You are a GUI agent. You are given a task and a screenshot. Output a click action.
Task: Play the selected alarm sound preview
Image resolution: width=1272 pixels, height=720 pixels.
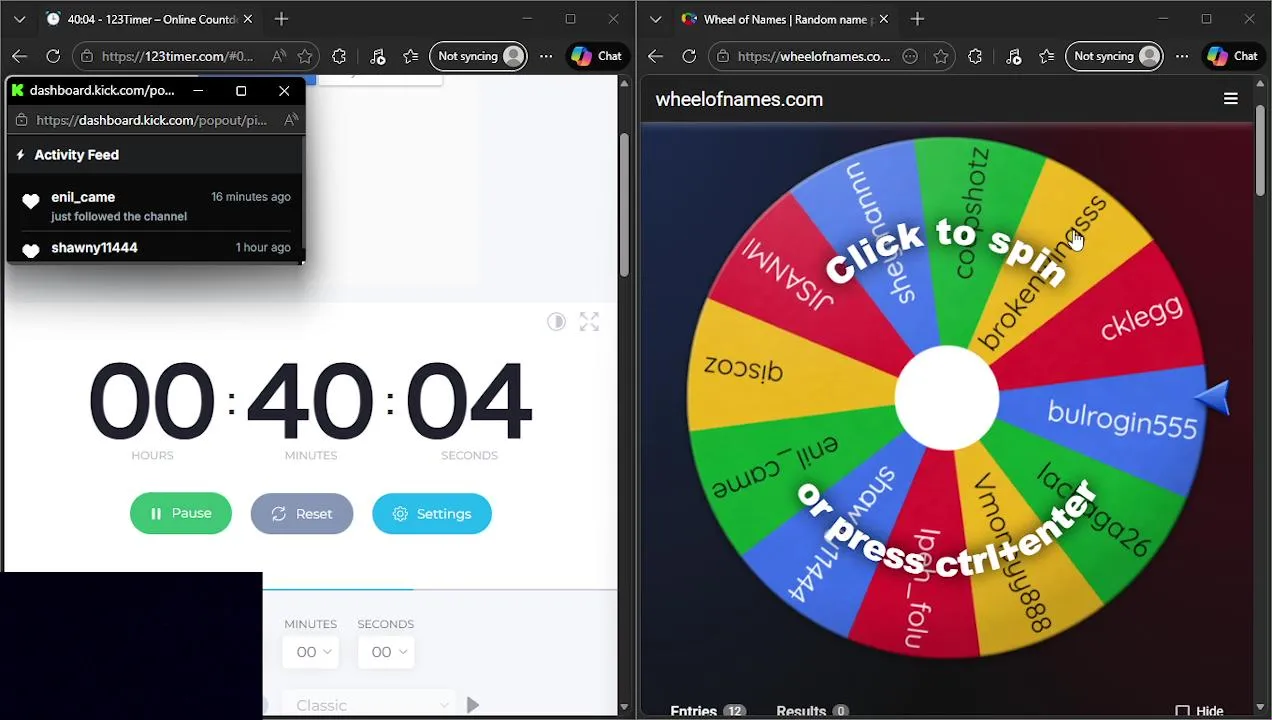(x=473, y=706)
